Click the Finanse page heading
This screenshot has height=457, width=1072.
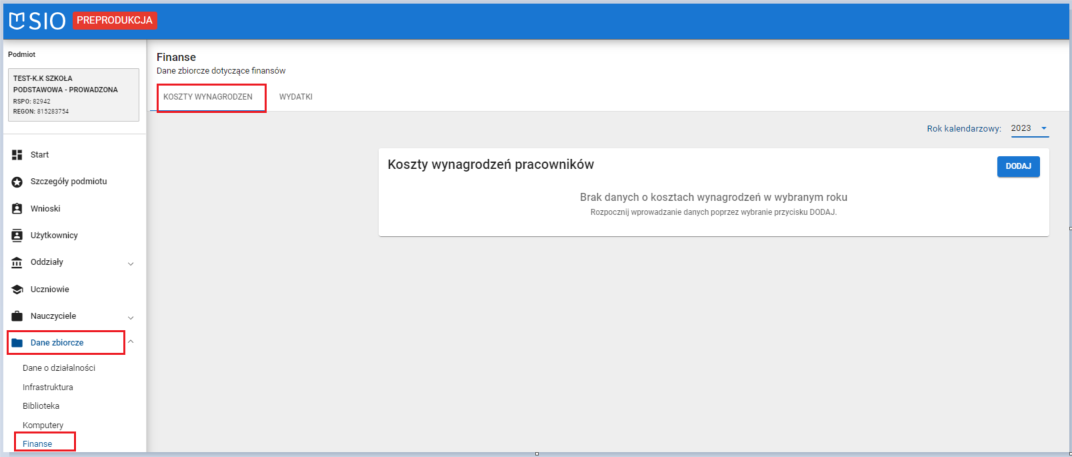(x=176, y=57)
